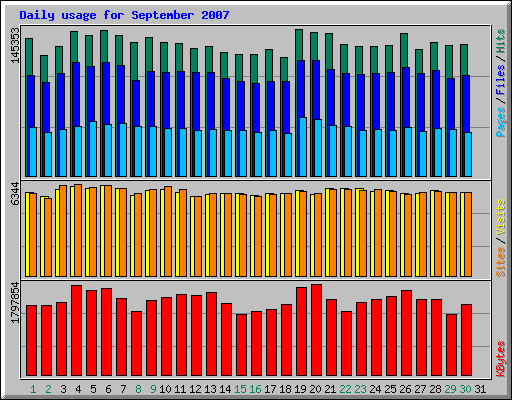
Task: Click the 'Visits' legend label
Action: pos(501,217)
